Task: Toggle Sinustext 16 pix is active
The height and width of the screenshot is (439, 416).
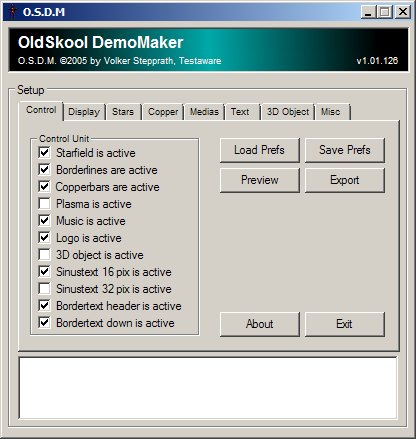Action: click(x=44, y=272)
